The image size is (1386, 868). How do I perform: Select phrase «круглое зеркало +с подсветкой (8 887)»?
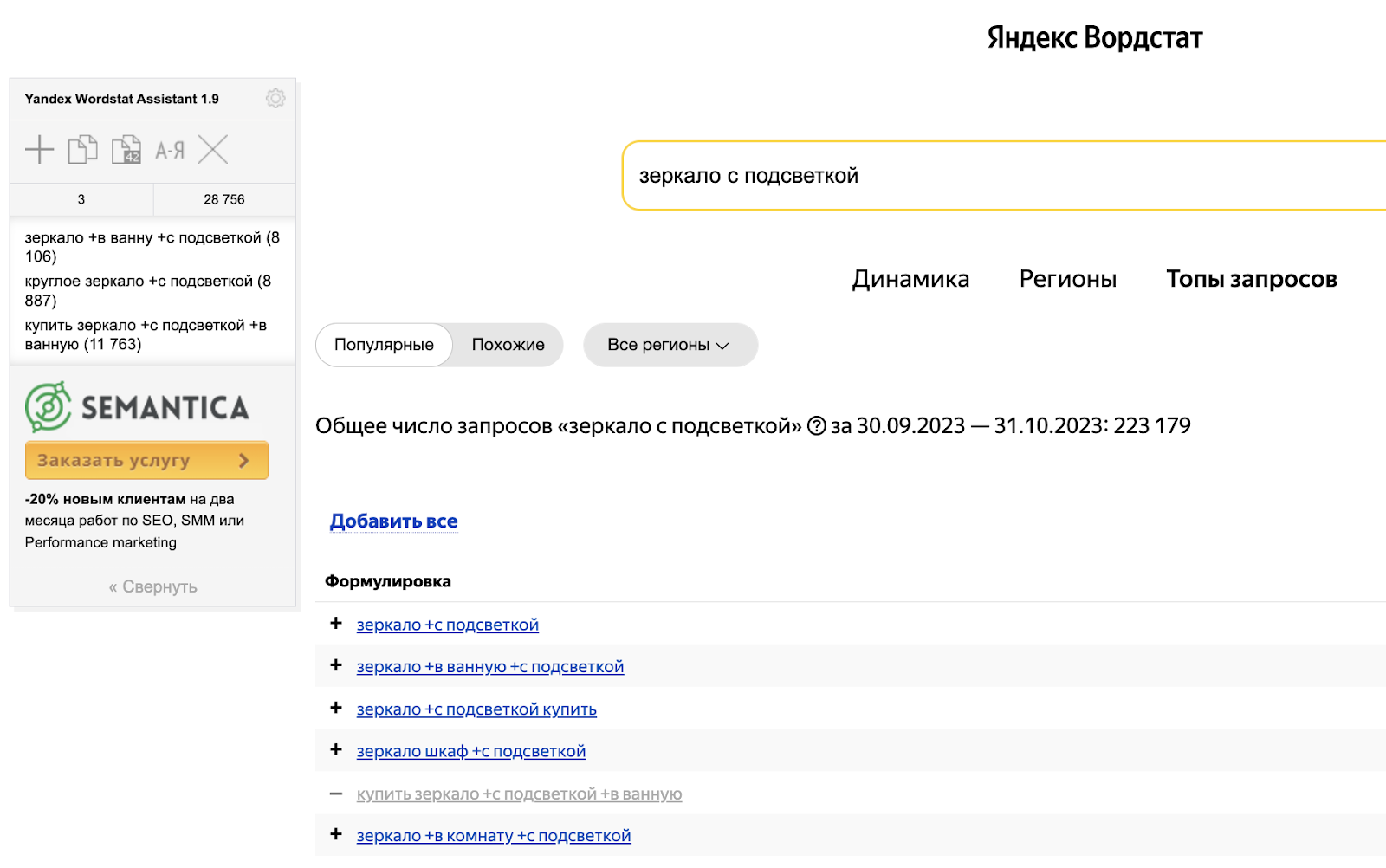point(148,291)
